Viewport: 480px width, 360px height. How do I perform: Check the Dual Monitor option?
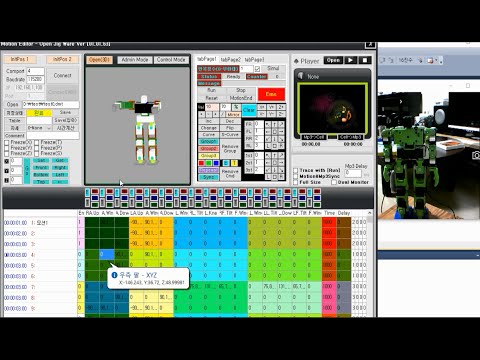pyautogui.click(x=334, y=182)
